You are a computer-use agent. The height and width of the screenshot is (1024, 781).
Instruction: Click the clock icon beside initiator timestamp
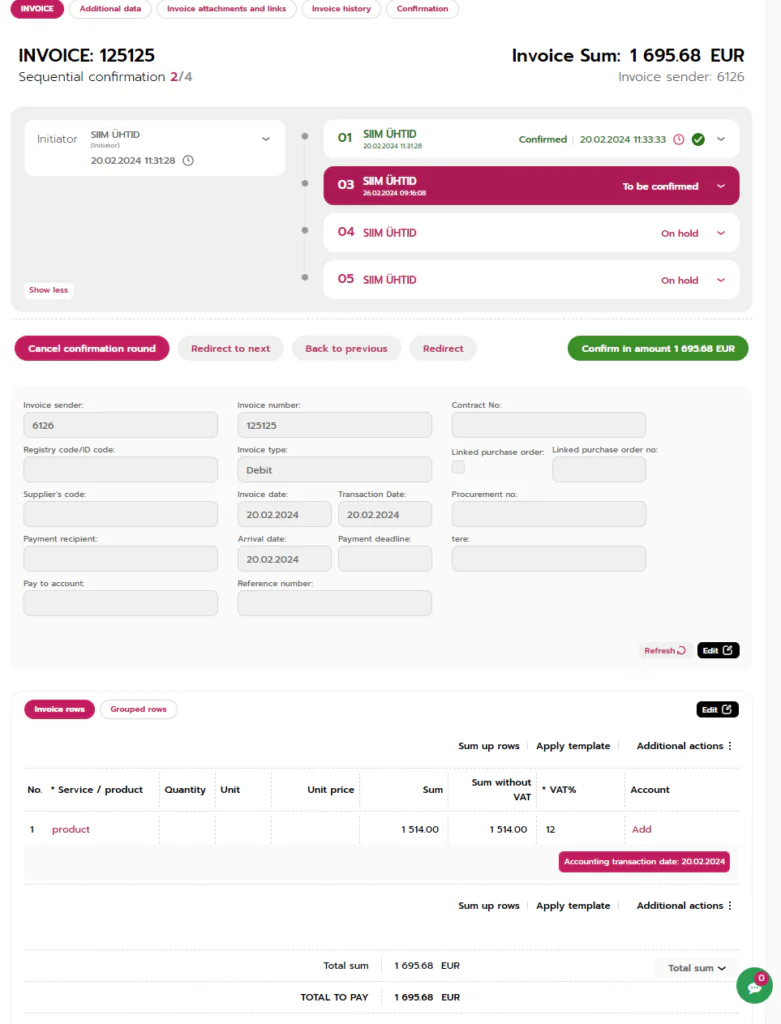pyautogui.click(x=188, y=160)
